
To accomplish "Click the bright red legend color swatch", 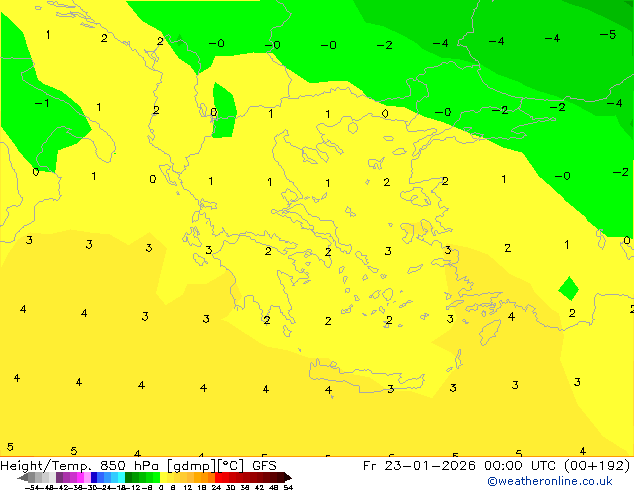I will [x=218, y=477].
